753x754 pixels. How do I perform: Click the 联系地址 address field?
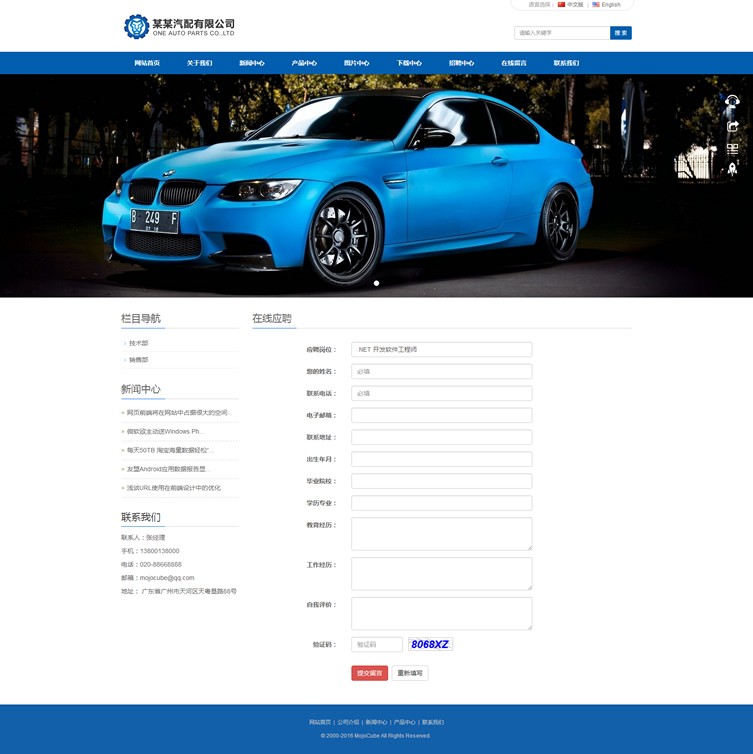(x=441, y=437)
